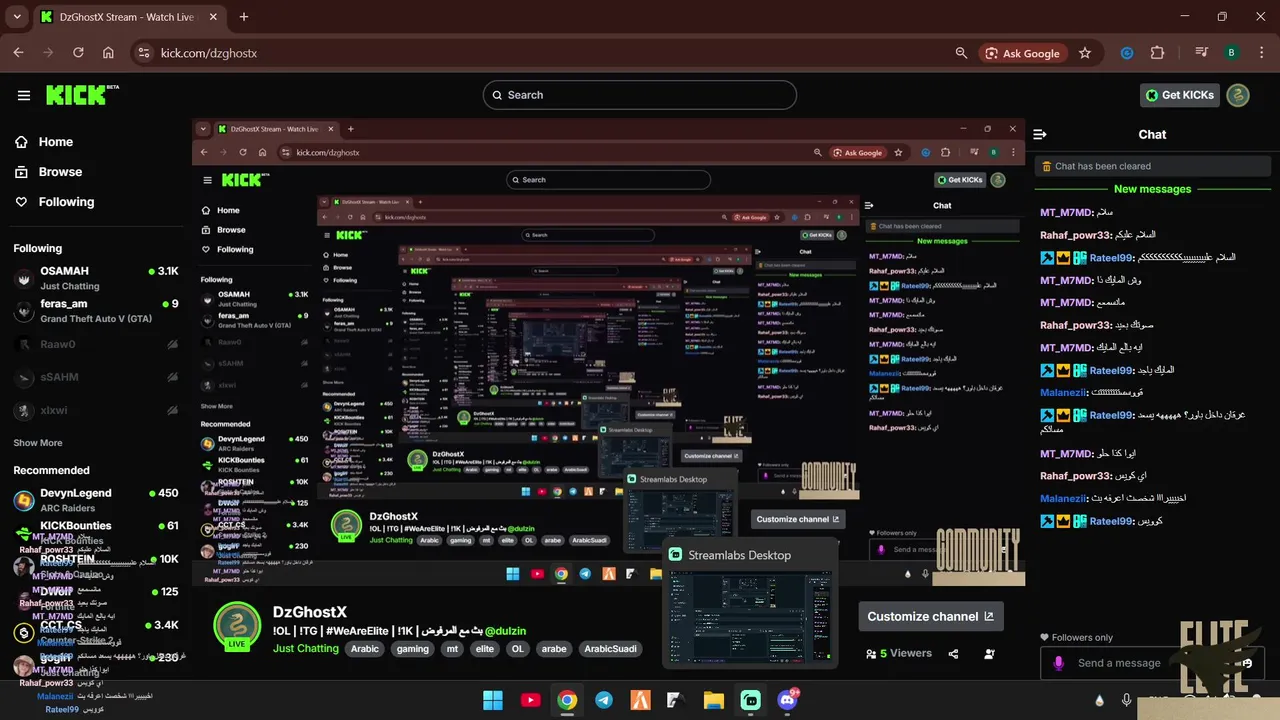
Task: Go back in the browser
Action: pos(18,53)
